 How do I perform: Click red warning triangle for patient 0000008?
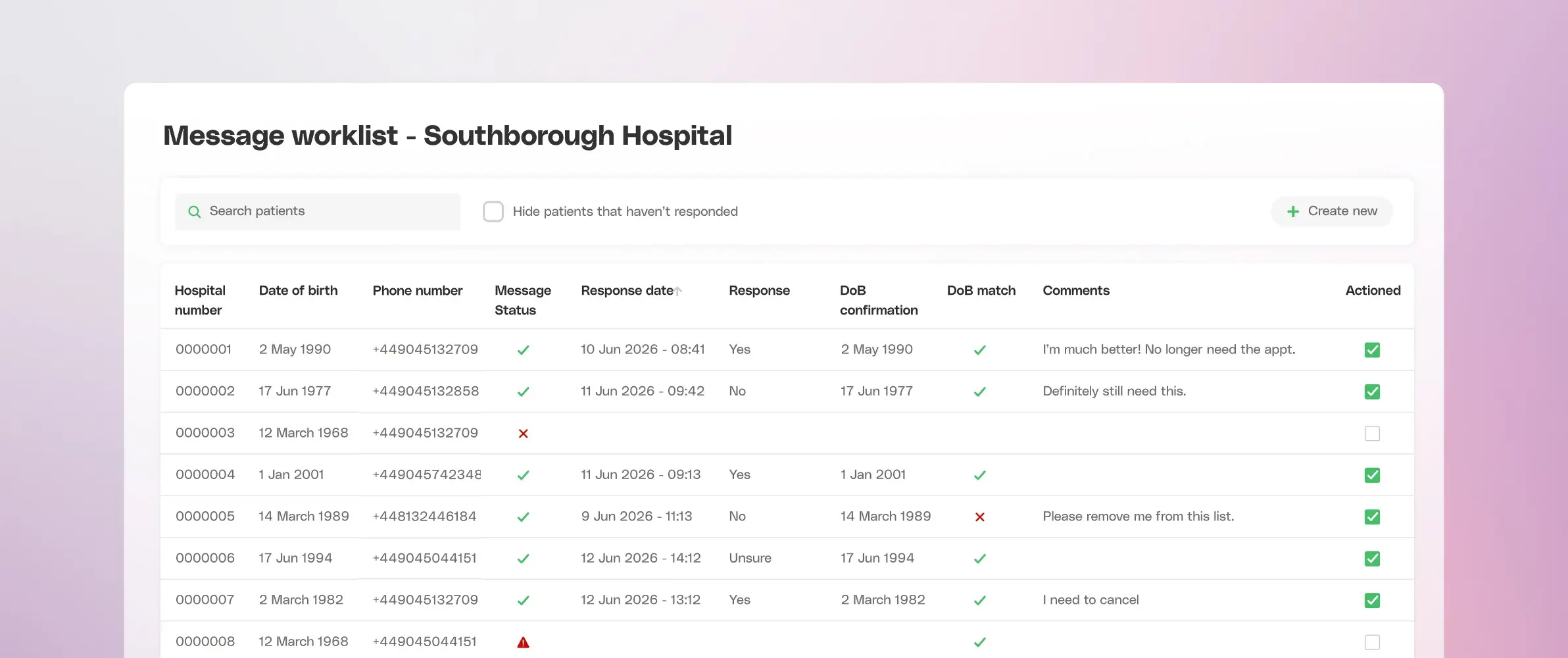click(x=523, y=642)
